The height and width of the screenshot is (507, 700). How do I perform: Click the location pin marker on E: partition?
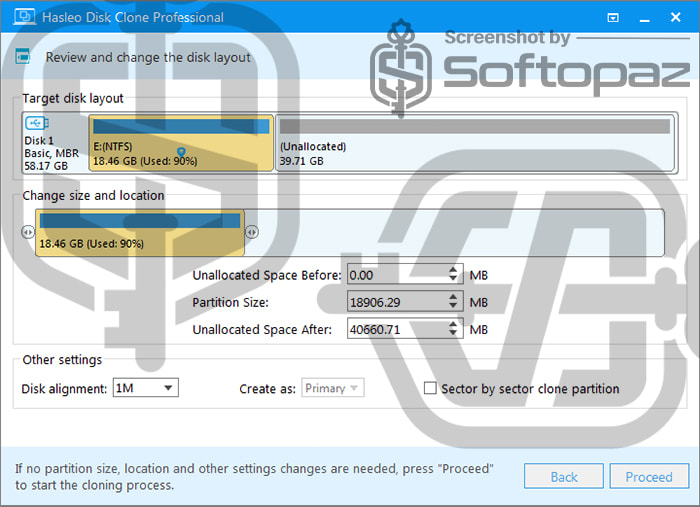(181, 153)
